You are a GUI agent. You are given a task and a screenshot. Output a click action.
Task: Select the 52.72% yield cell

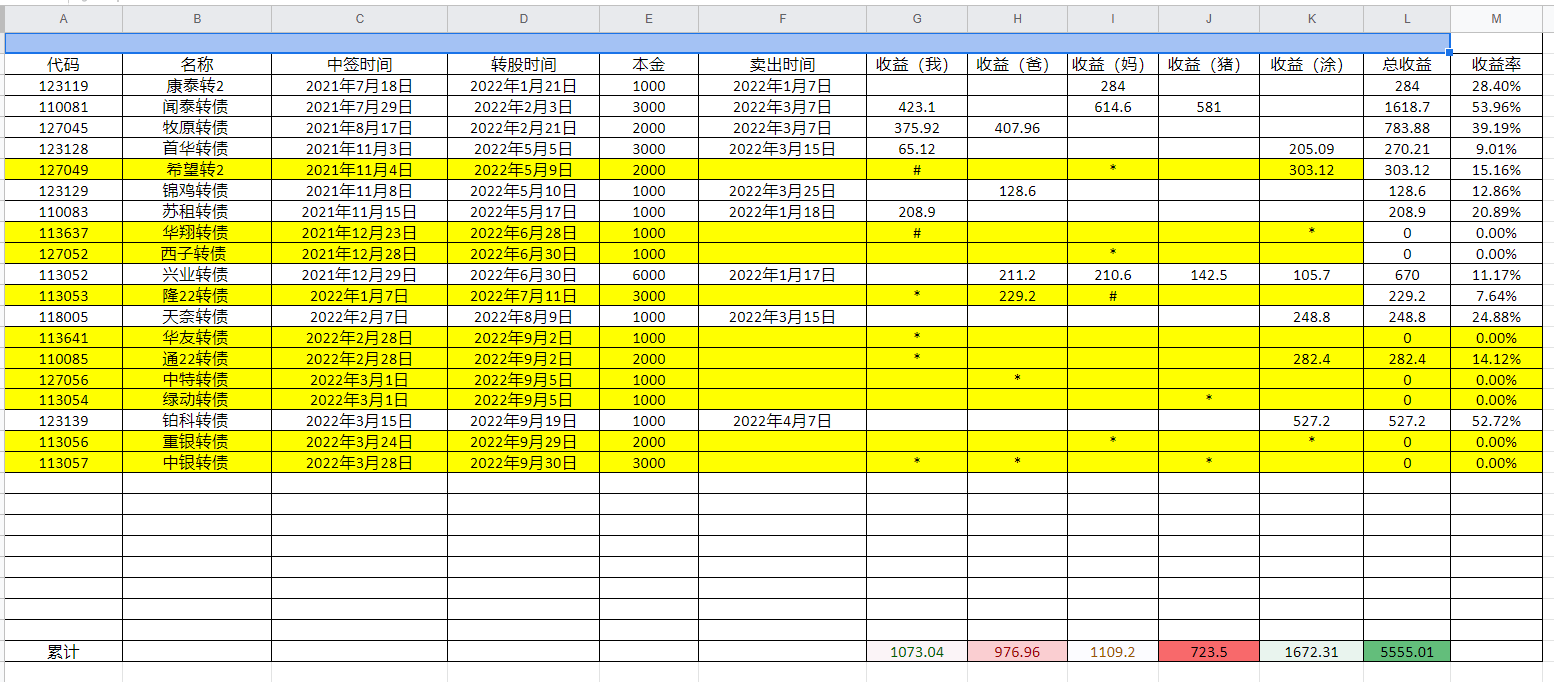tap(1496, 421)
